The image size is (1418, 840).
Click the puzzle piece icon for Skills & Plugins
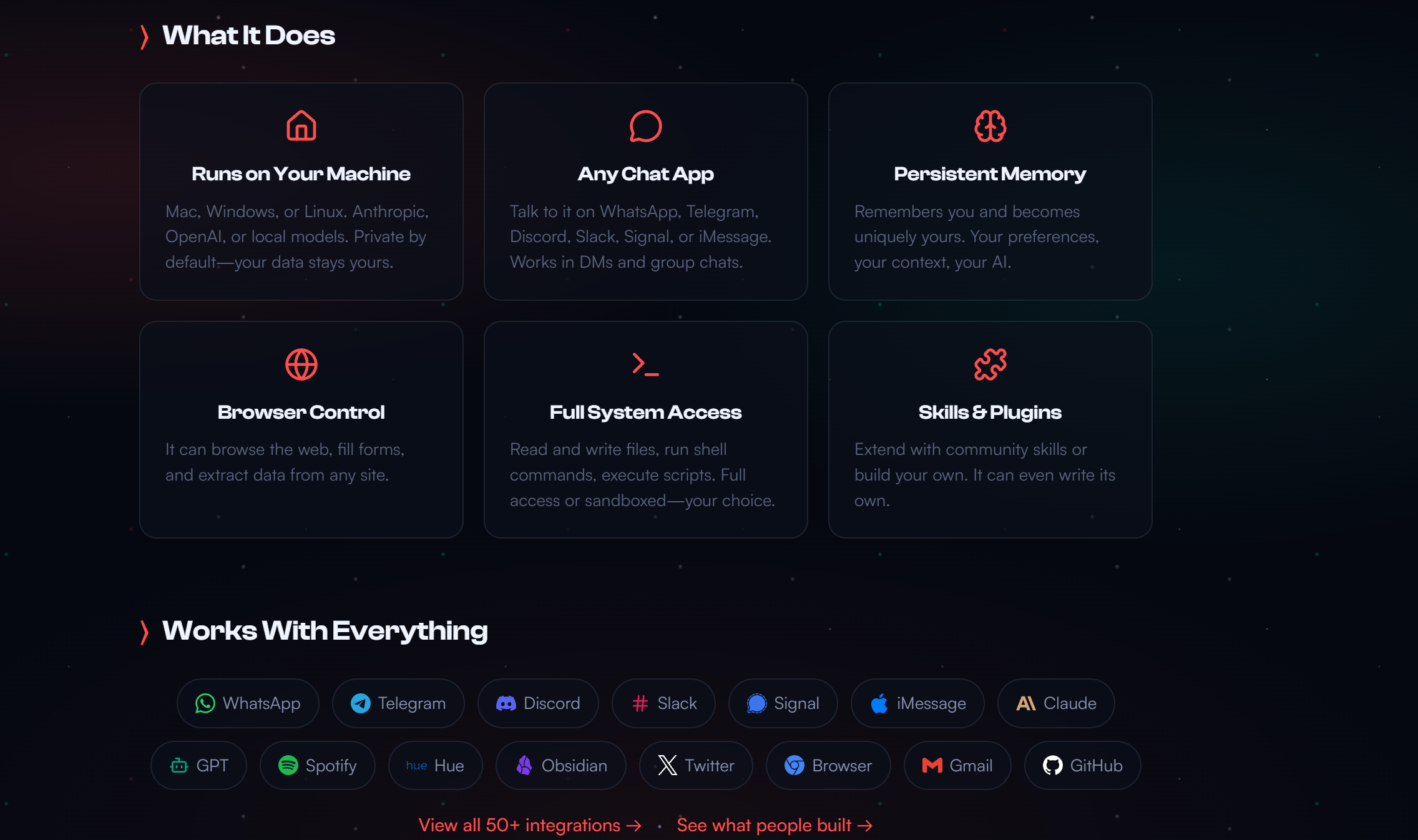(x=990, y=364)
